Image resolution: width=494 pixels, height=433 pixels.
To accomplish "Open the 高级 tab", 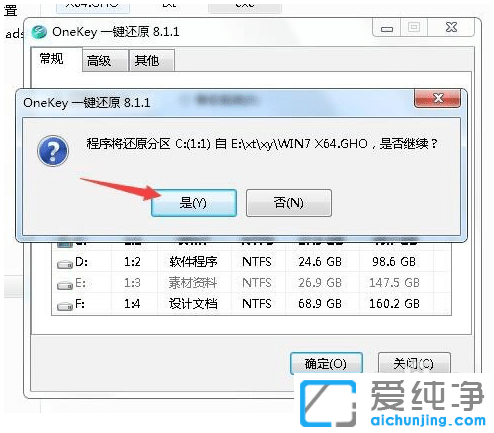I will [105, 61].
